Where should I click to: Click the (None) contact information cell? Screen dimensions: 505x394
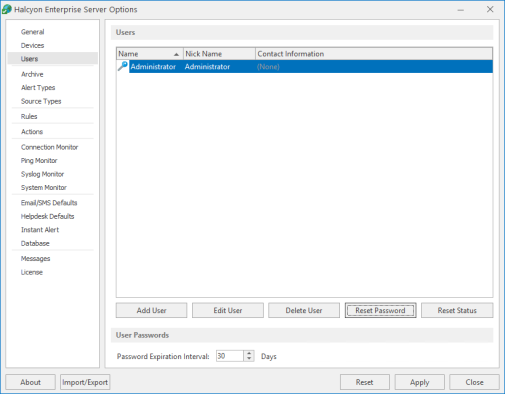[268, 67]
